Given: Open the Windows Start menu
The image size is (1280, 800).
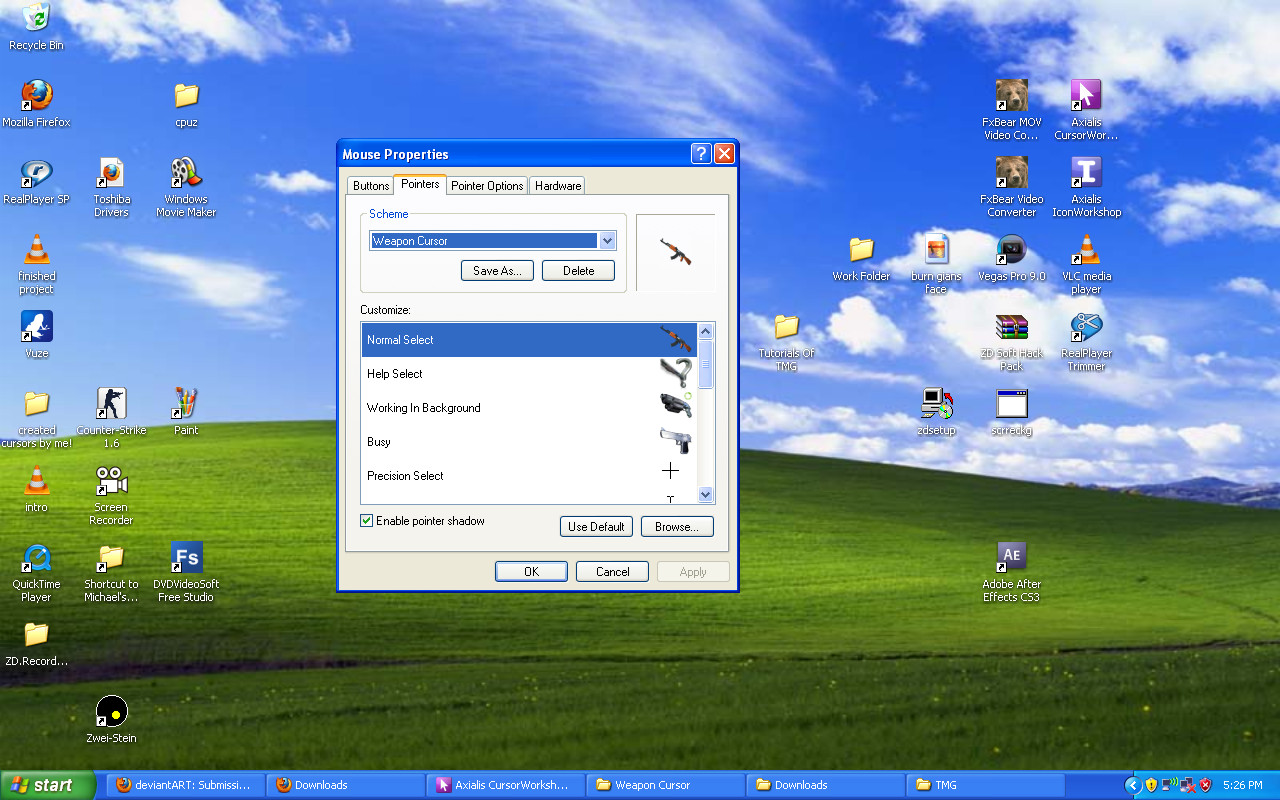Looking at the screenshot, I should [48, 785].
